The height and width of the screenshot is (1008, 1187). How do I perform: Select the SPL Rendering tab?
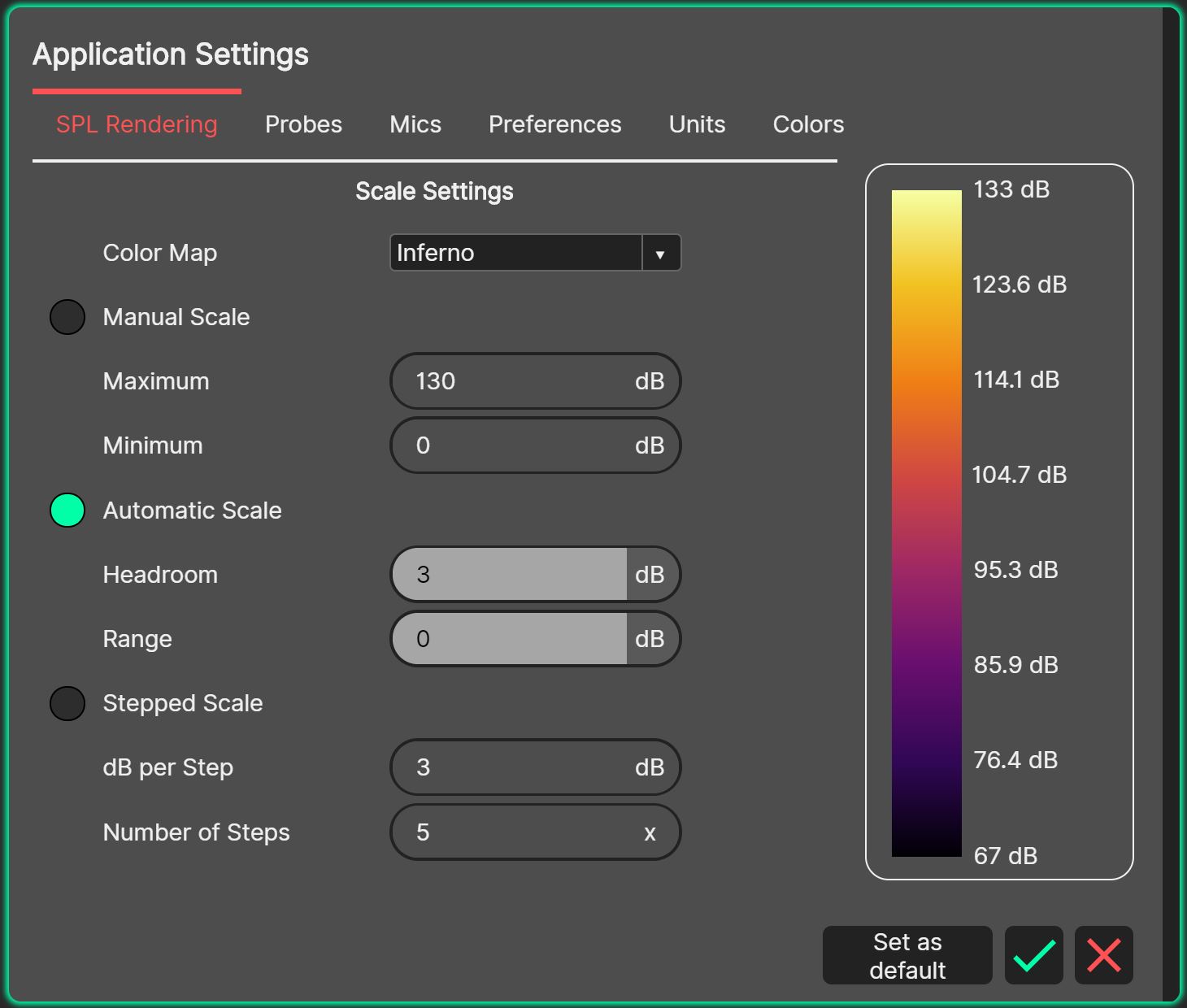click(x=136, y=124)
